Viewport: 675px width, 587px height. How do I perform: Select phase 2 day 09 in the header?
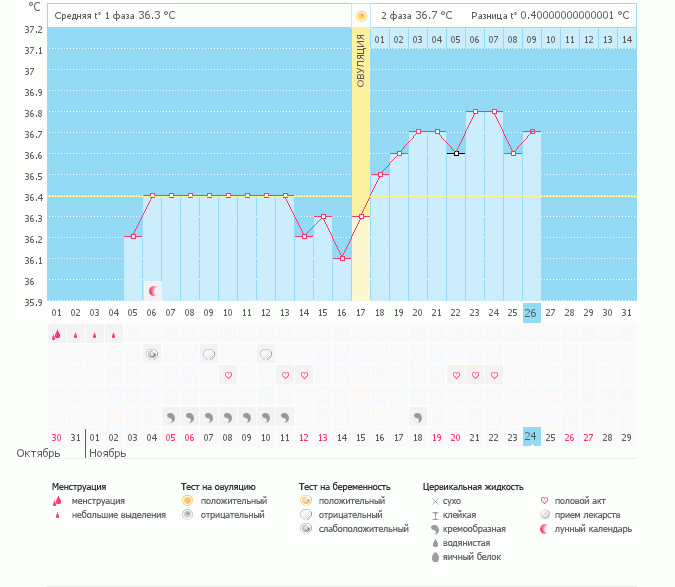(x=532, y=39)
